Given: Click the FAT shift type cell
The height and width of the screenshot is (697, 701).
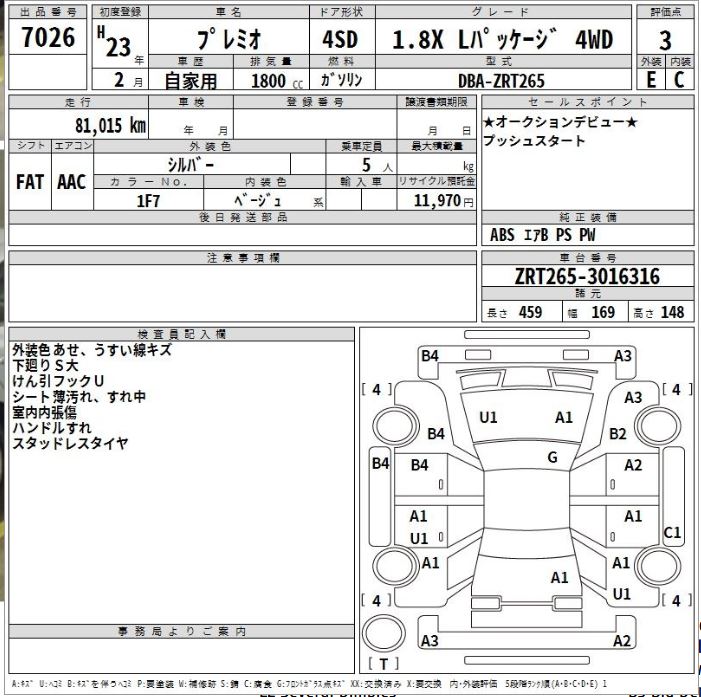Looking at the screenshot, I should pos(30,182).
